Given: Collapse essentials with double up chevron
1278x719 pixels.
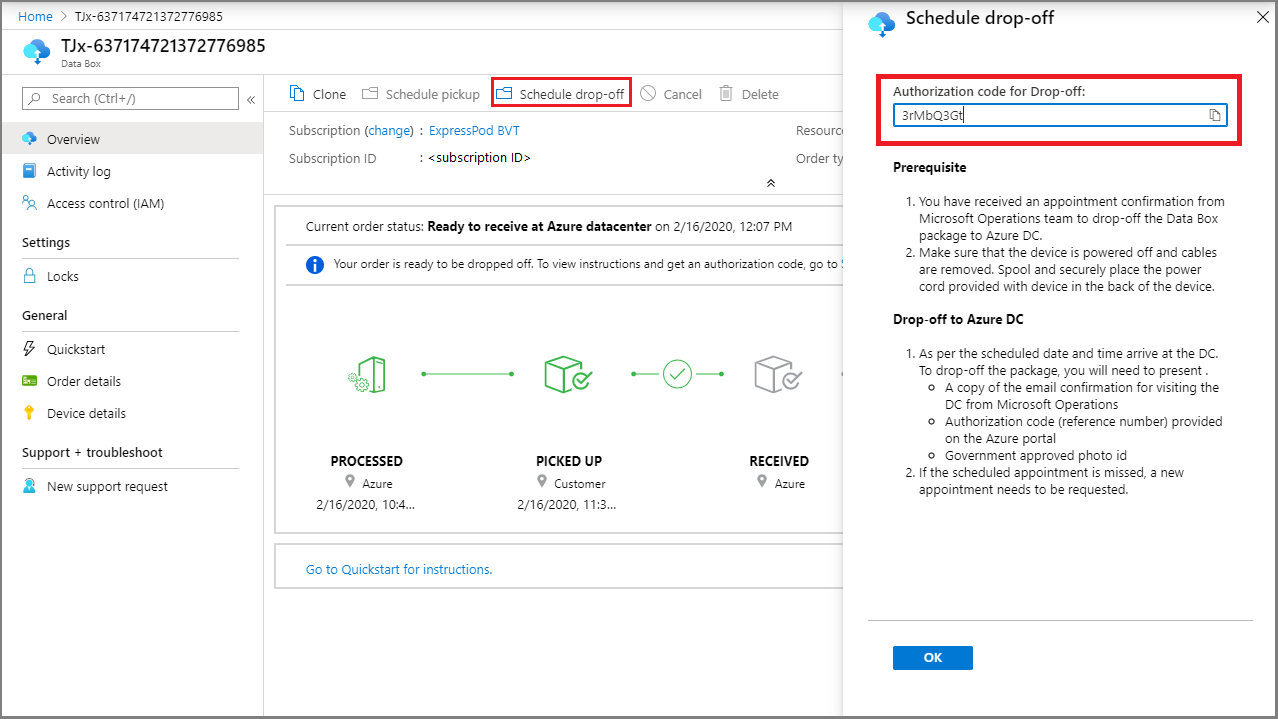Looking at the screenshot, I should click(x=770, y=183).
